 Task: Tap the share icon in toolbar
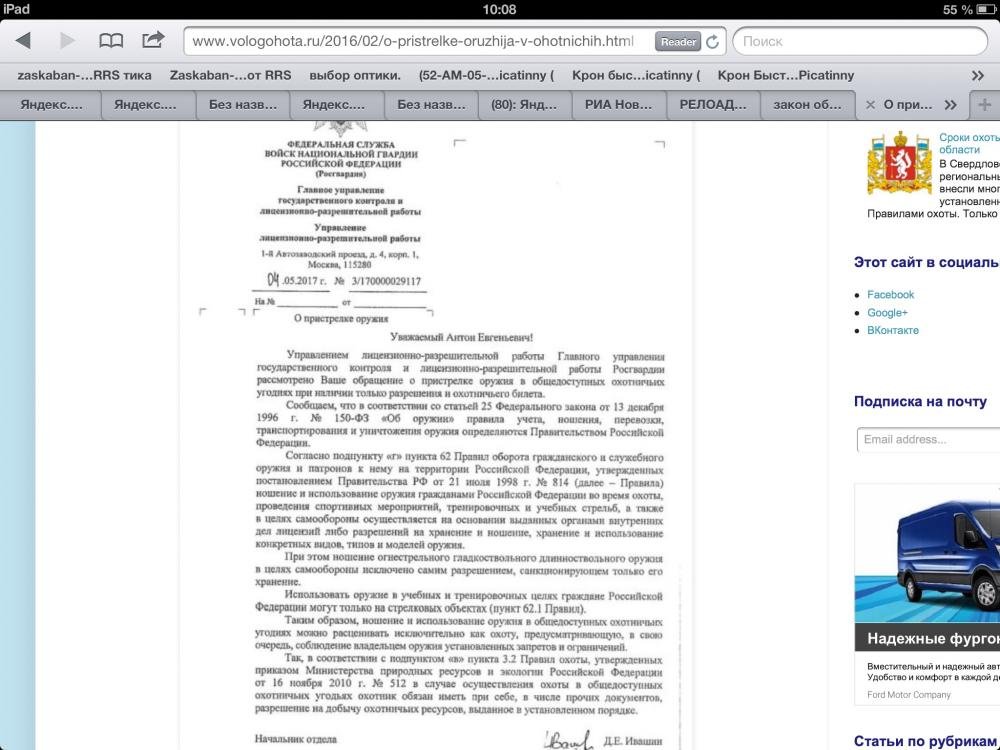[153, 40]
